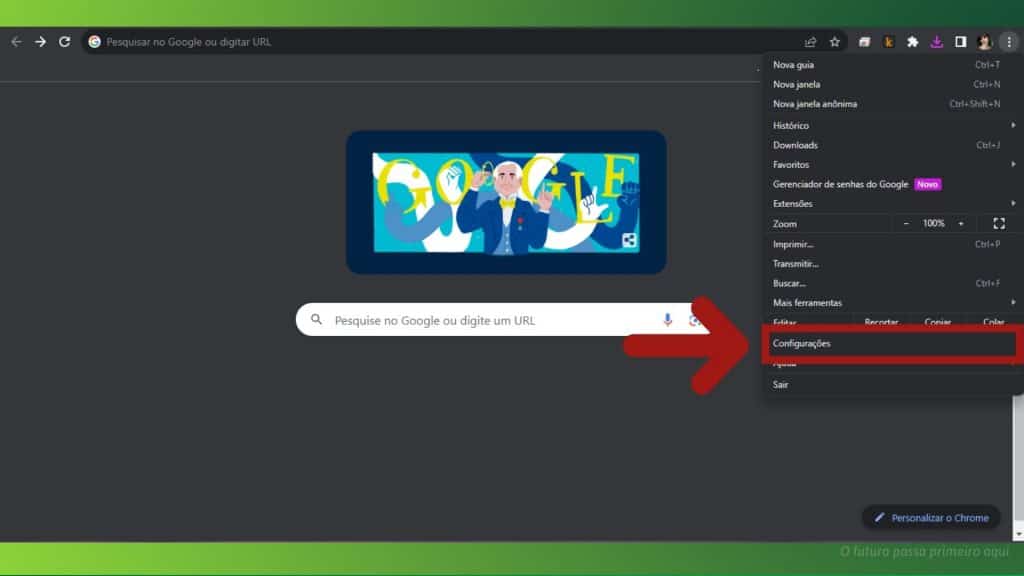Viewport: 1024px width, 576px height.
Task: Select Nova janela menu entry
Action: click(x=892, y=84)
